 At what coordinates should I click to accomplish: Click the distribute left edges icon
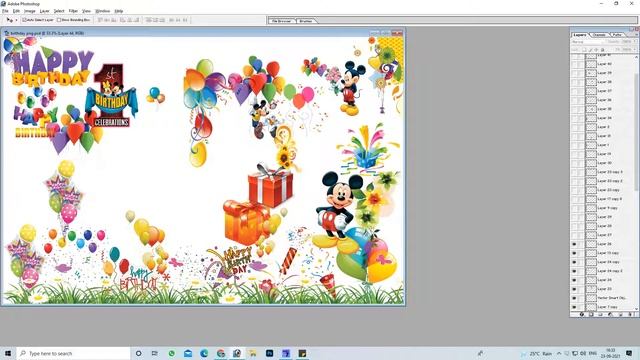(171, 20)
